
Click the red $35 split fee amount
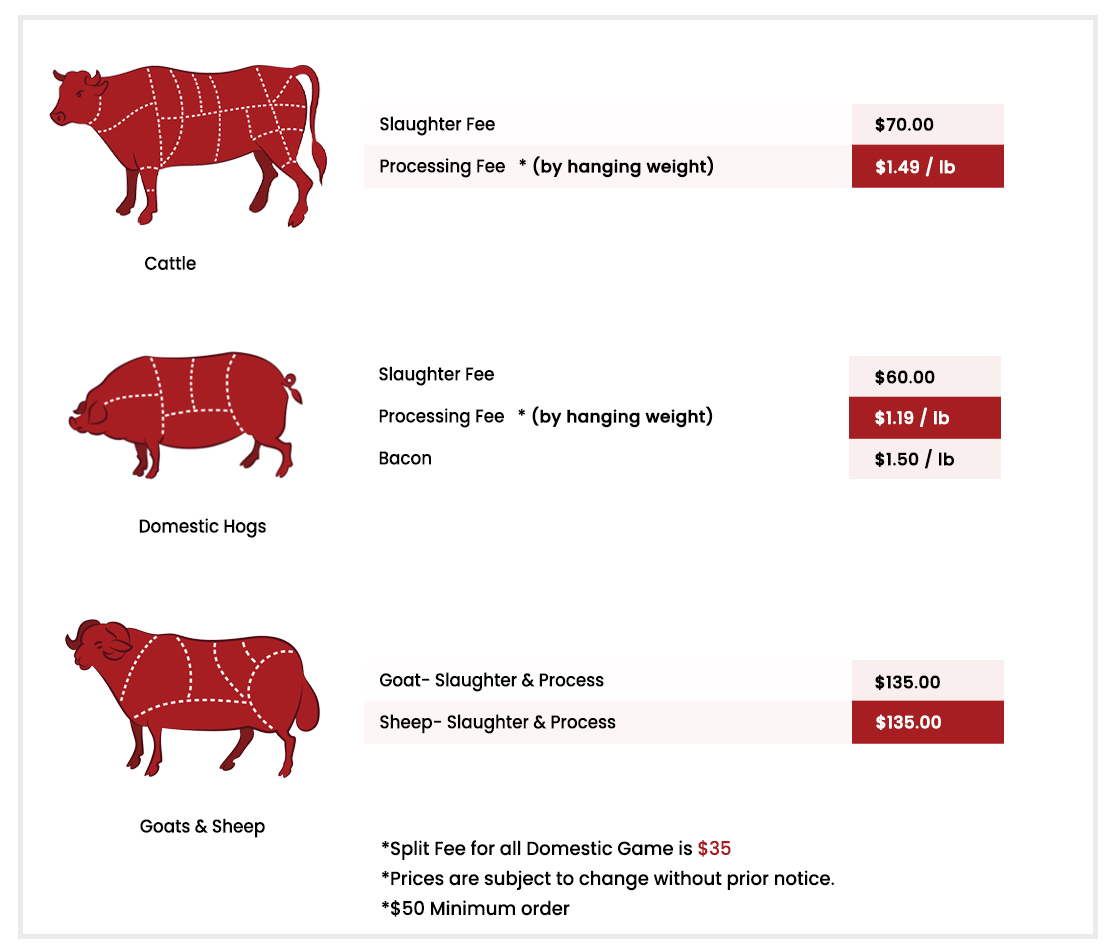[714, 848]
